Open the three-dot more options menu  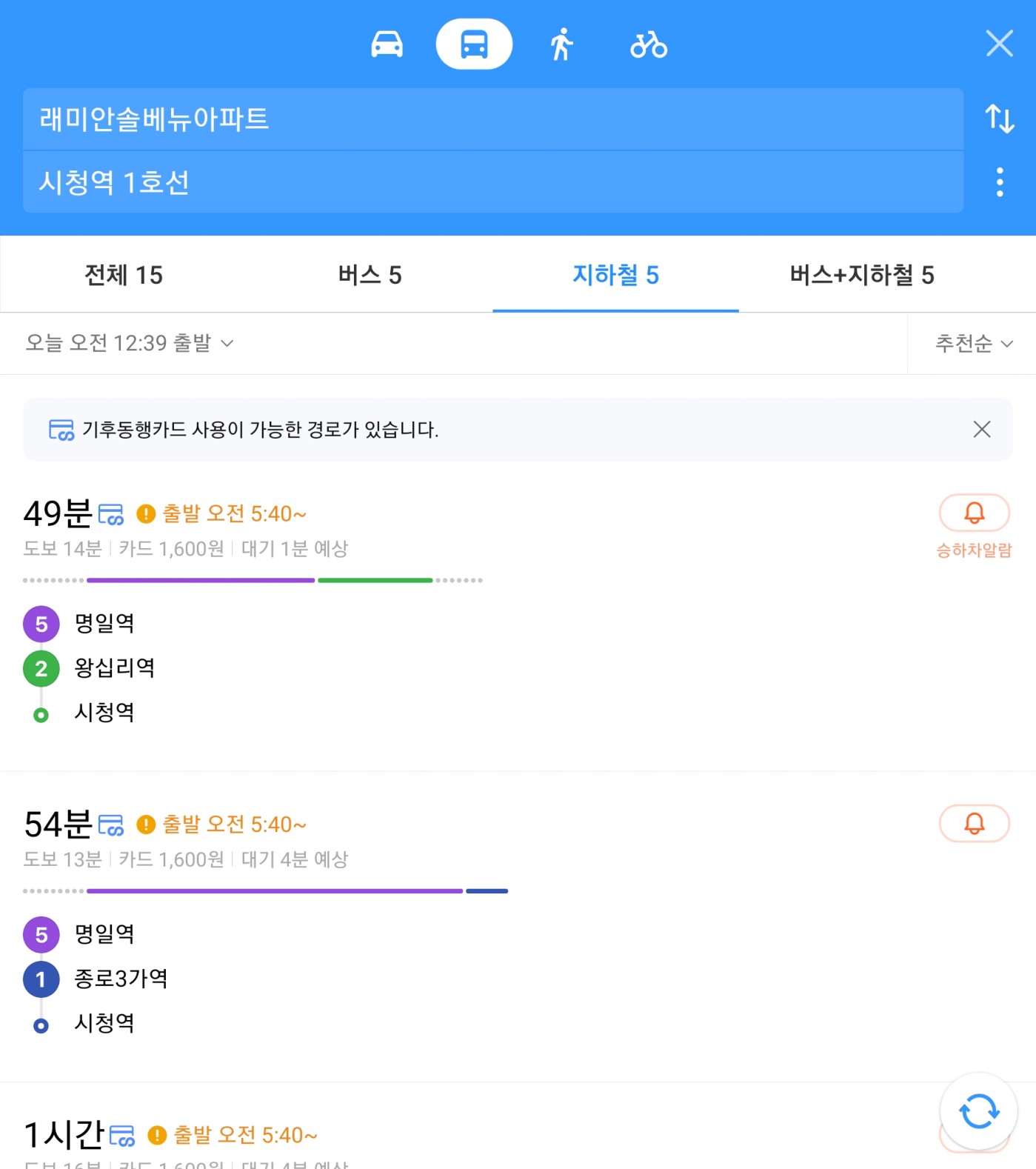click(x=1000, y=181)
